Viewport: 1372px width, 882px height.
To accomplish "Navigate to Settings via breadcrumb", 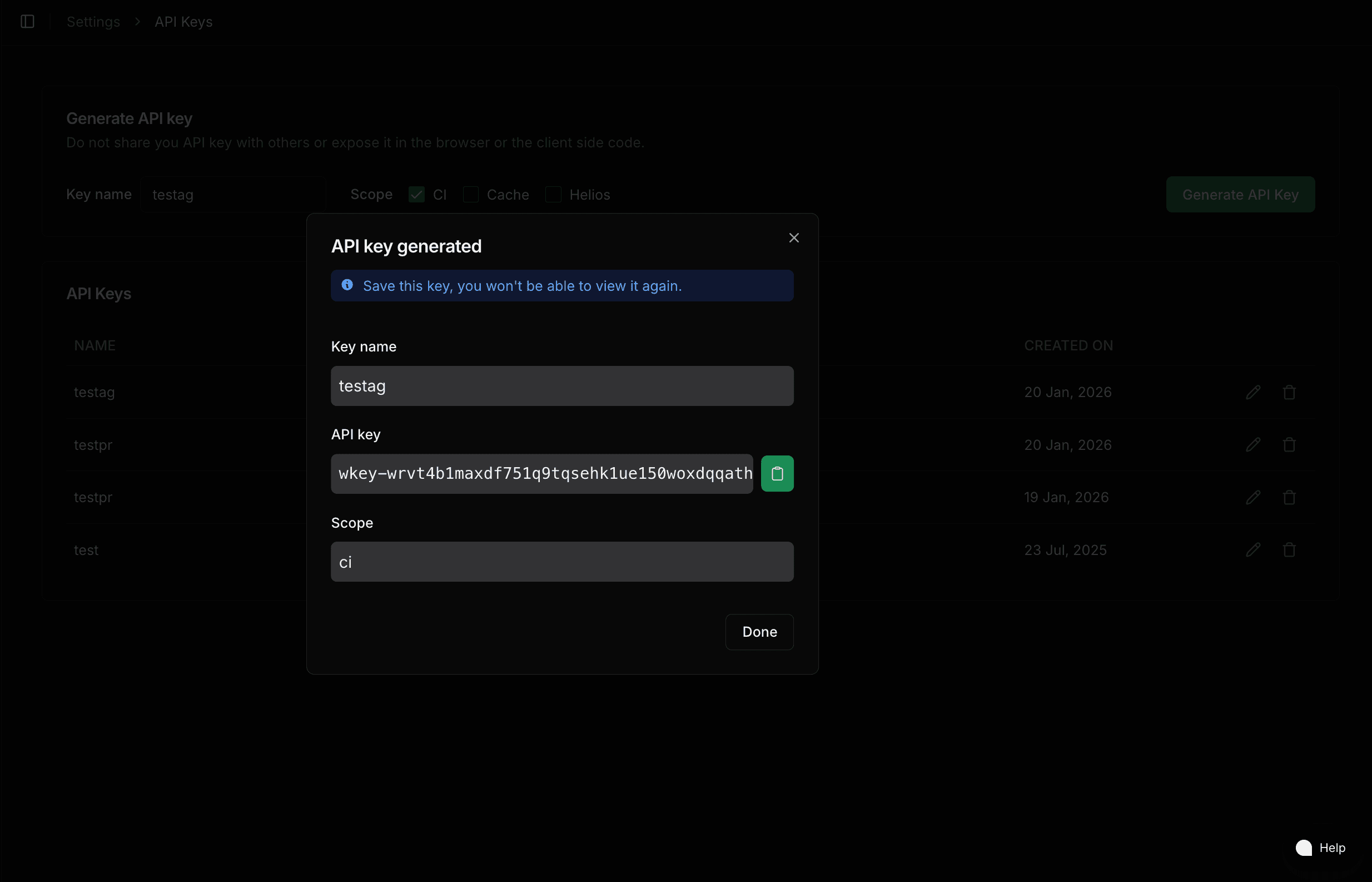I will pos(93,22).
